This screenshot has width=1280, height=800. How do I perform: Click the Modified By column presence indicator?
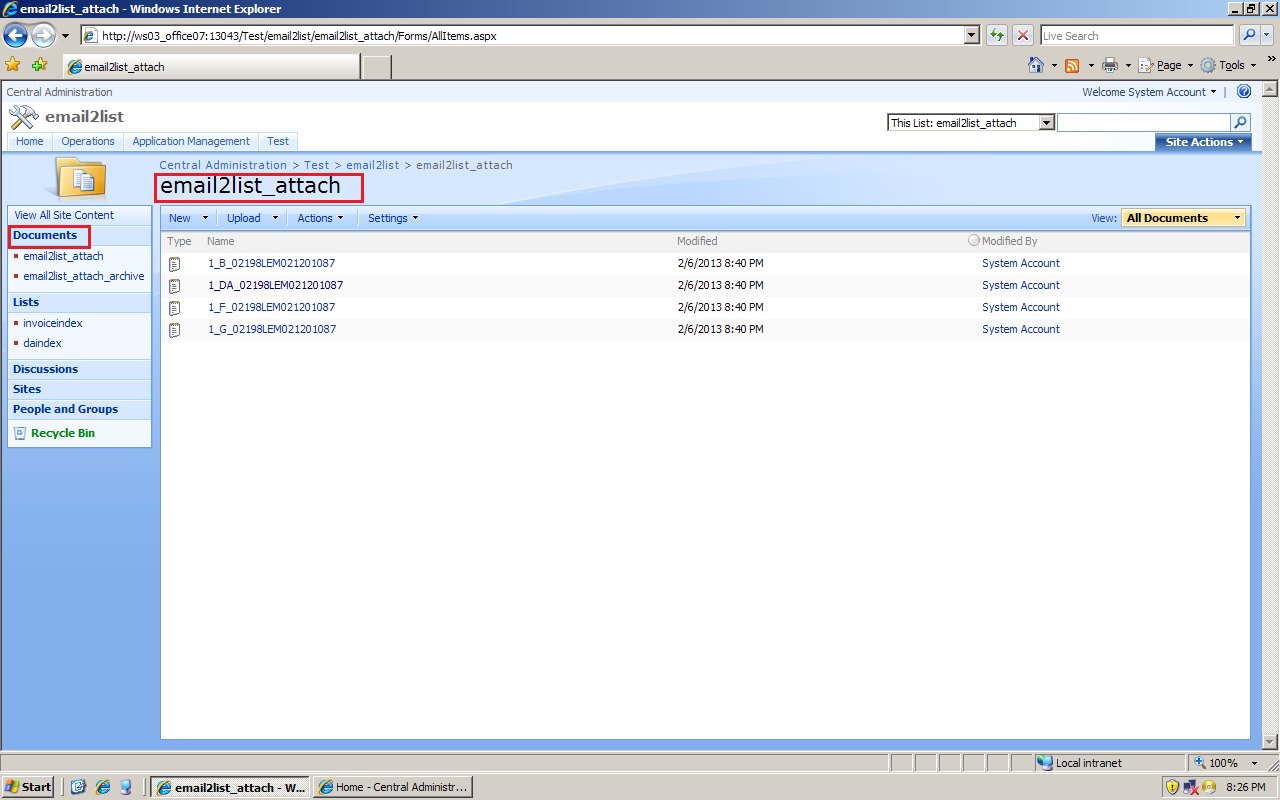(974, 241)
